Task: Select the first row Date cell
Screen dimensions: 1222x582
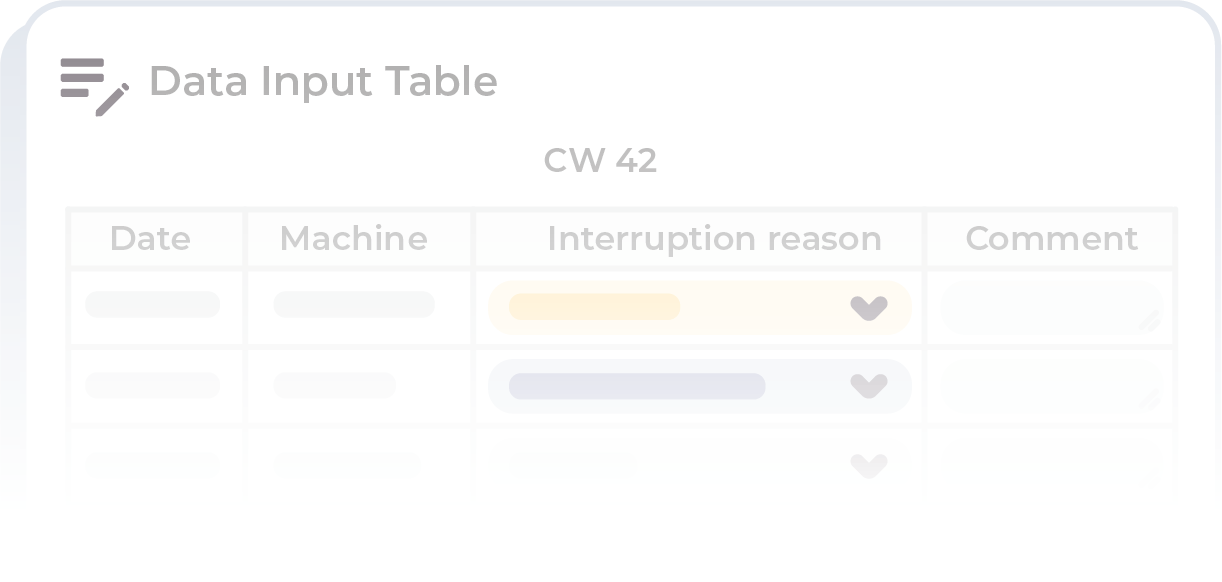Action: pos(152,305)
